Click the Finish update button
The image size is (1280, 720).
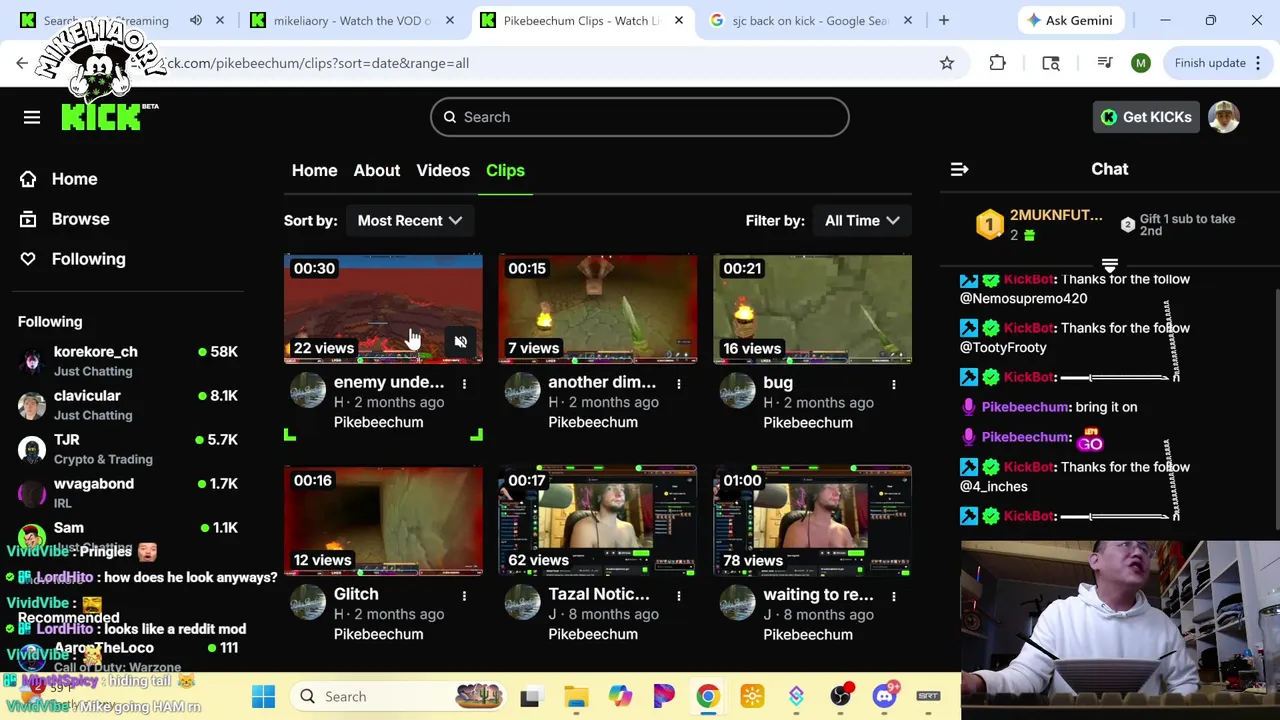click(x=1217, y=63)
